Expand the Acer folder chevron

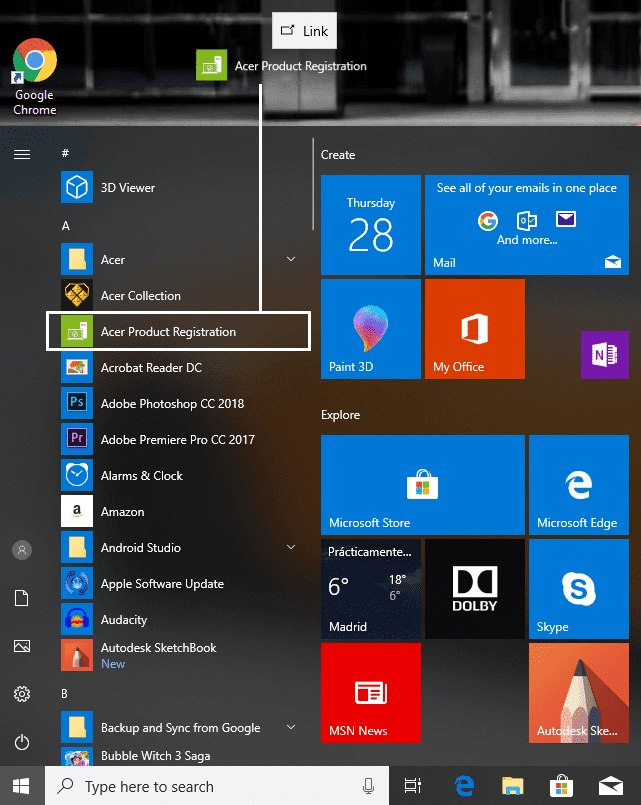click(x=291, y=259)
